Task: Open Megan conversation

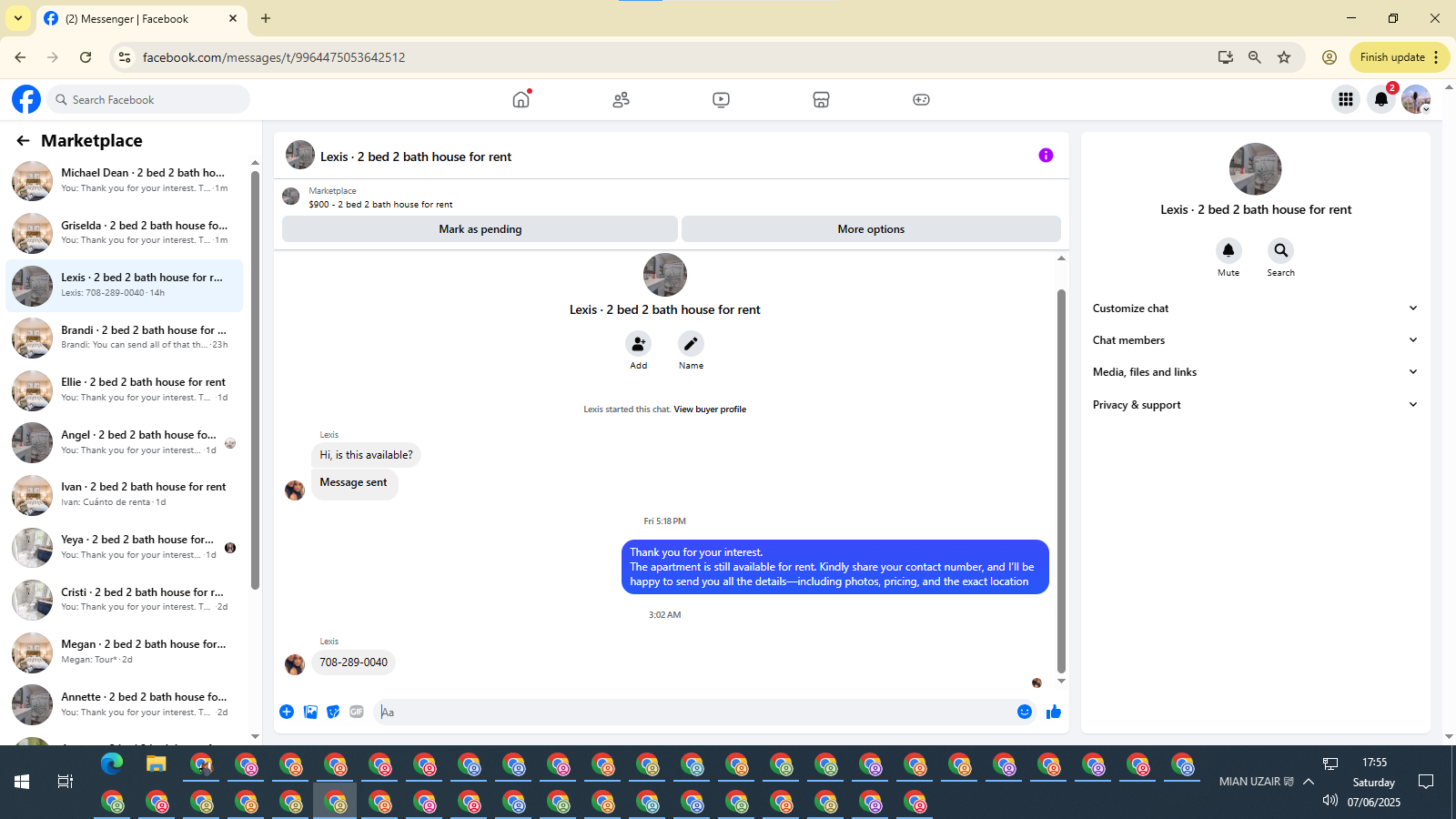Action: click(125, 652)
